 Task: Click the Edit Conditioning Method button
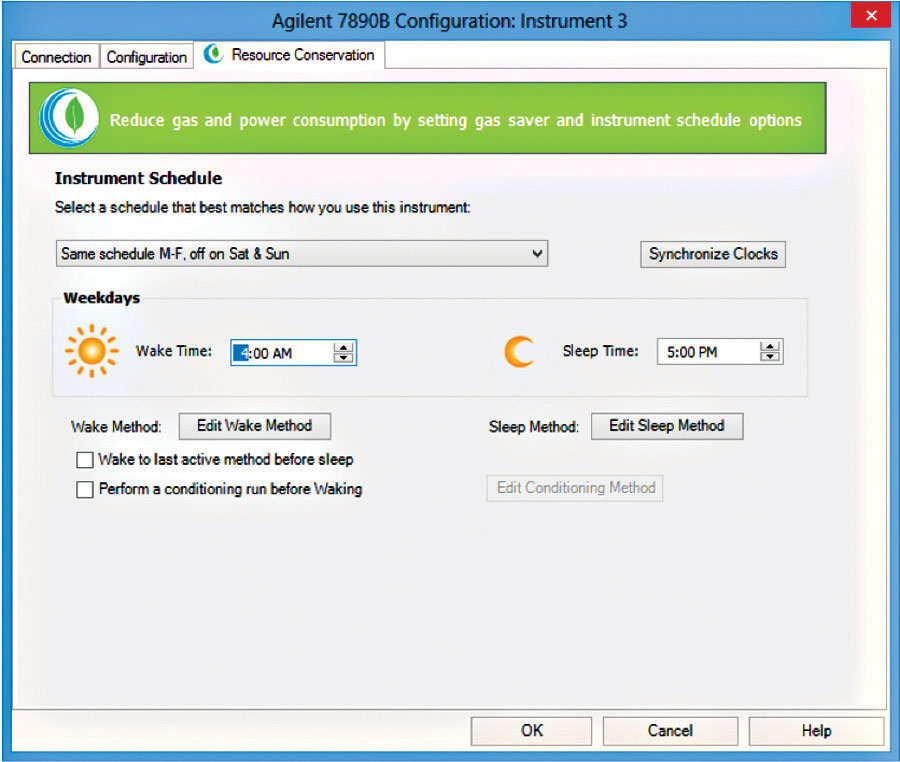pyautogui.click(x=575, y=488)
